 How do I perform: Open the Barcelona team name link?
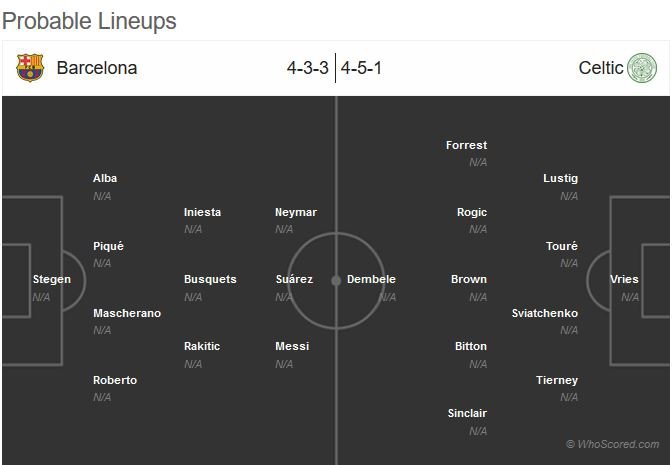[x=97, y=68]
